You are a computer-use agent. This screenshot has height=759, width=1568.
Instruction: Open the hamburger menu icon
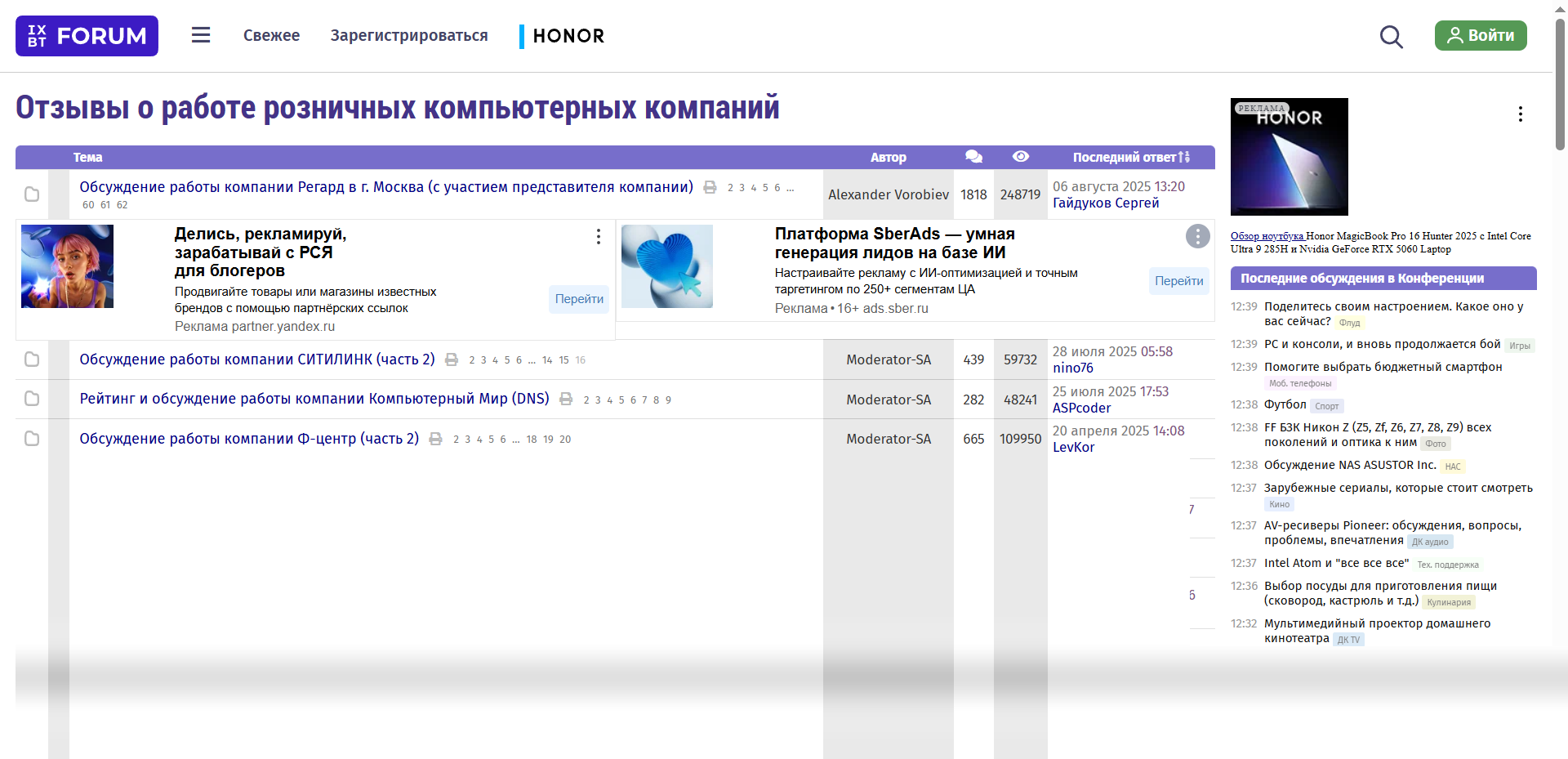click(201, 35)
